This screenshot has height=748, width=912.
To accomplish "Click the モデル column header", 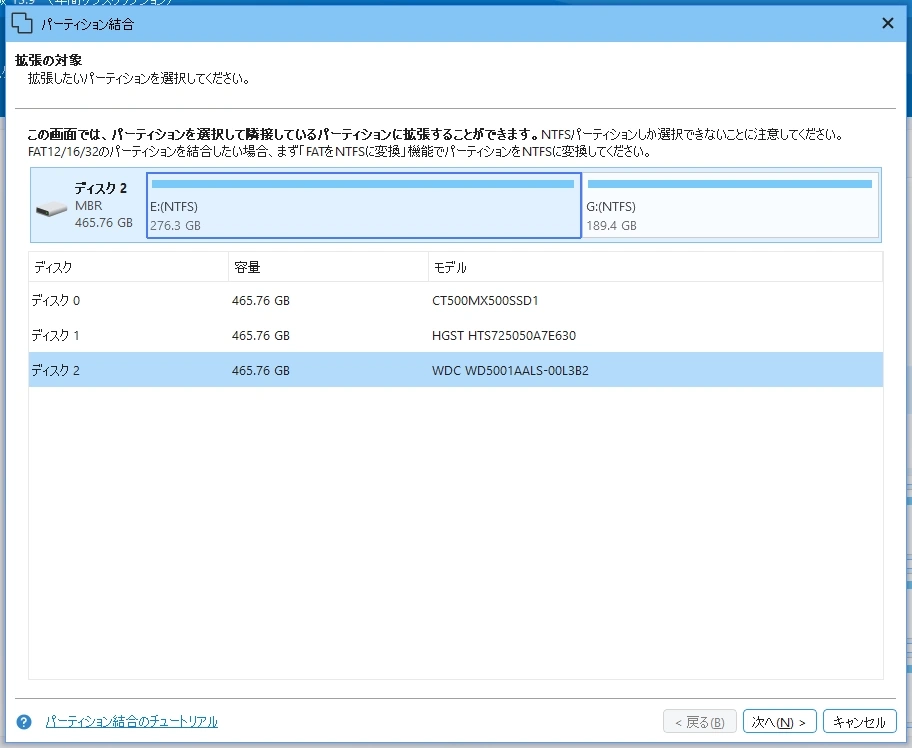I will [x=656, y=267].
